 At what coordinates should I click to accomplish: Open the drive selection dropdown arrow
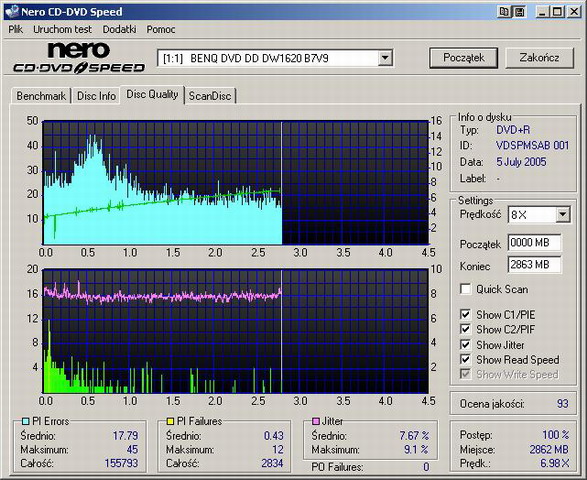point(384,58)
